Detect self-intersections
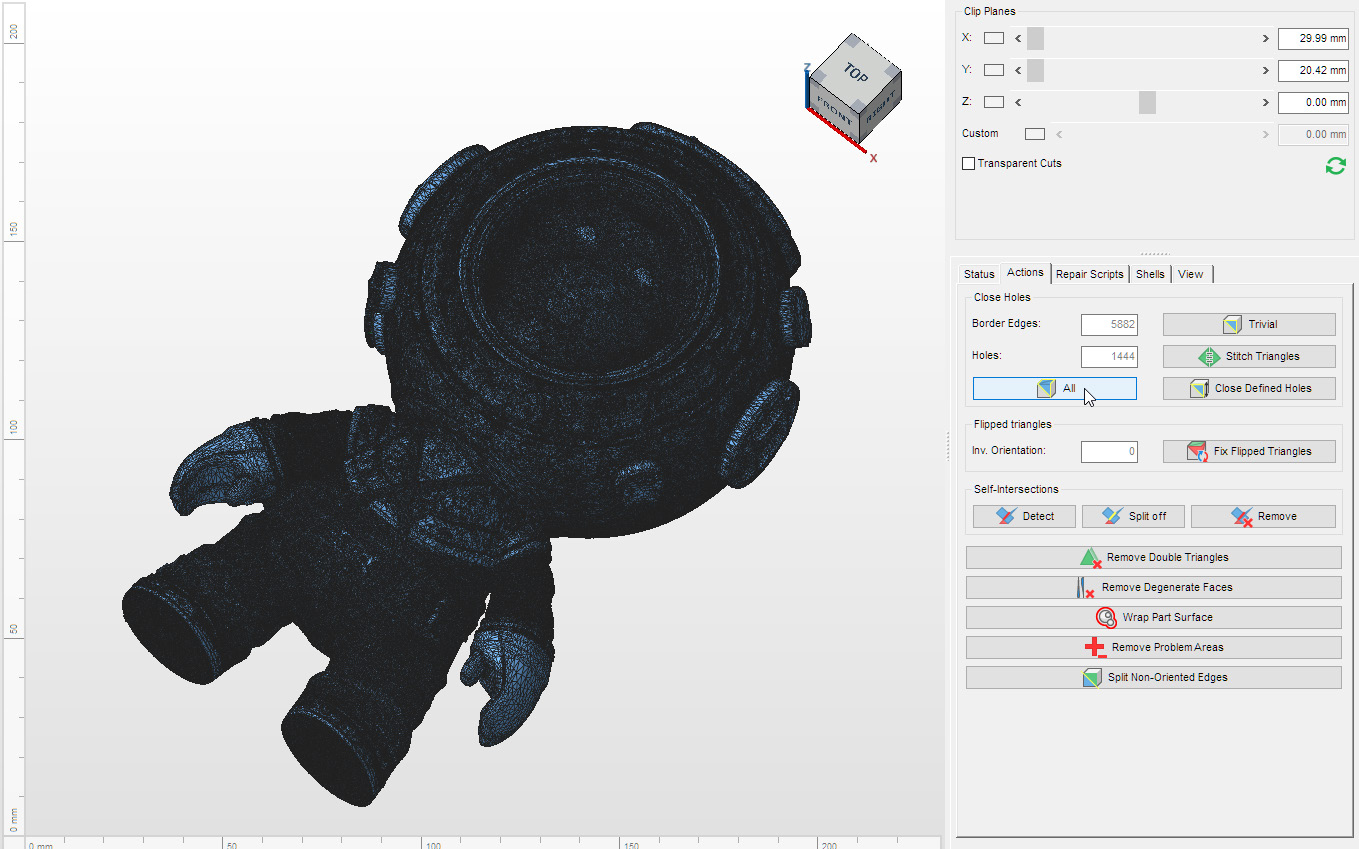This screenshot has width=1359, height=849. 1025,516
